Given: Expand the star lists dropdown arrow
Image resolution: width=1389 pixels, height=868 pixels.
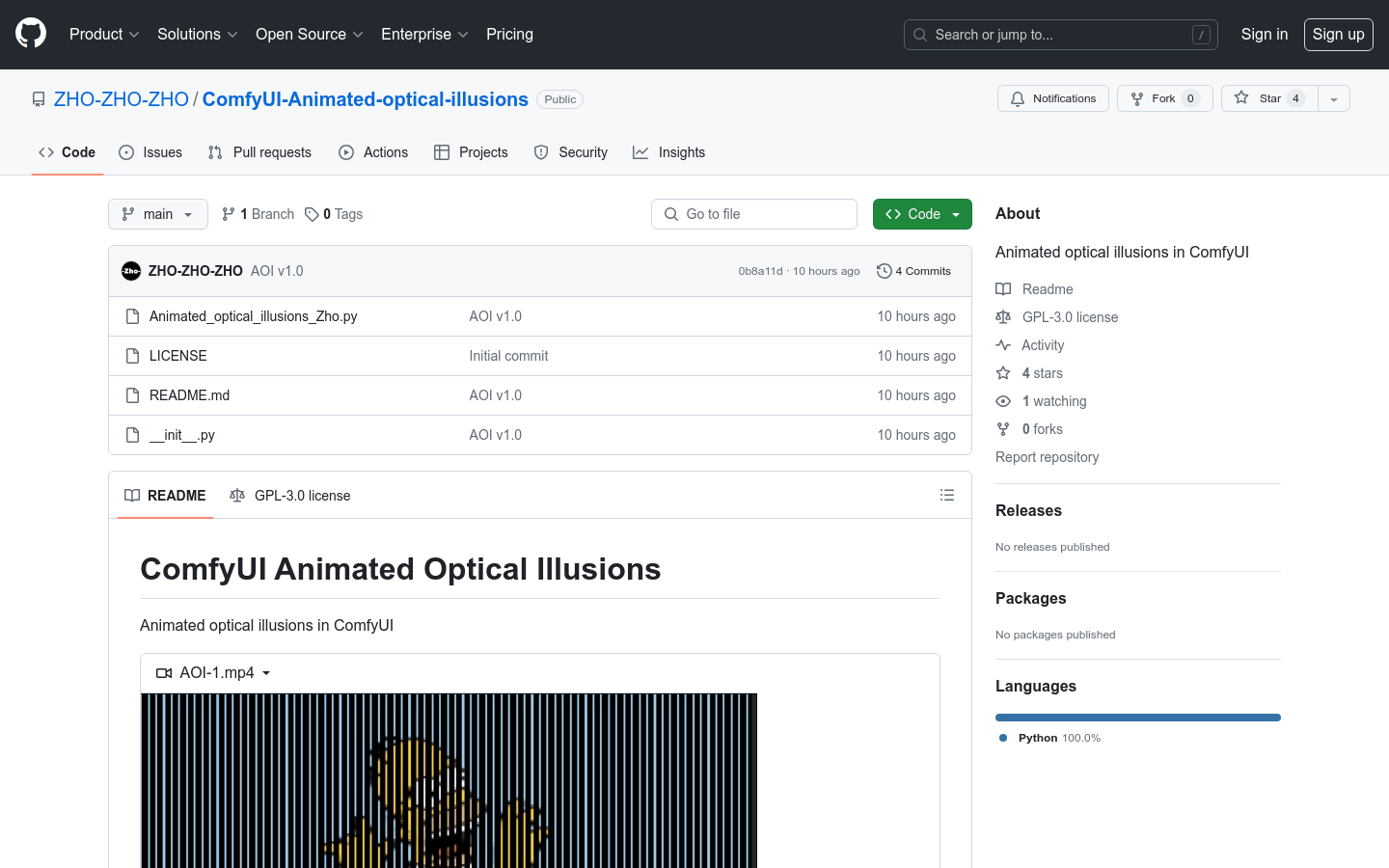Looking at the screenshot, I should [x=1334, y=98].
